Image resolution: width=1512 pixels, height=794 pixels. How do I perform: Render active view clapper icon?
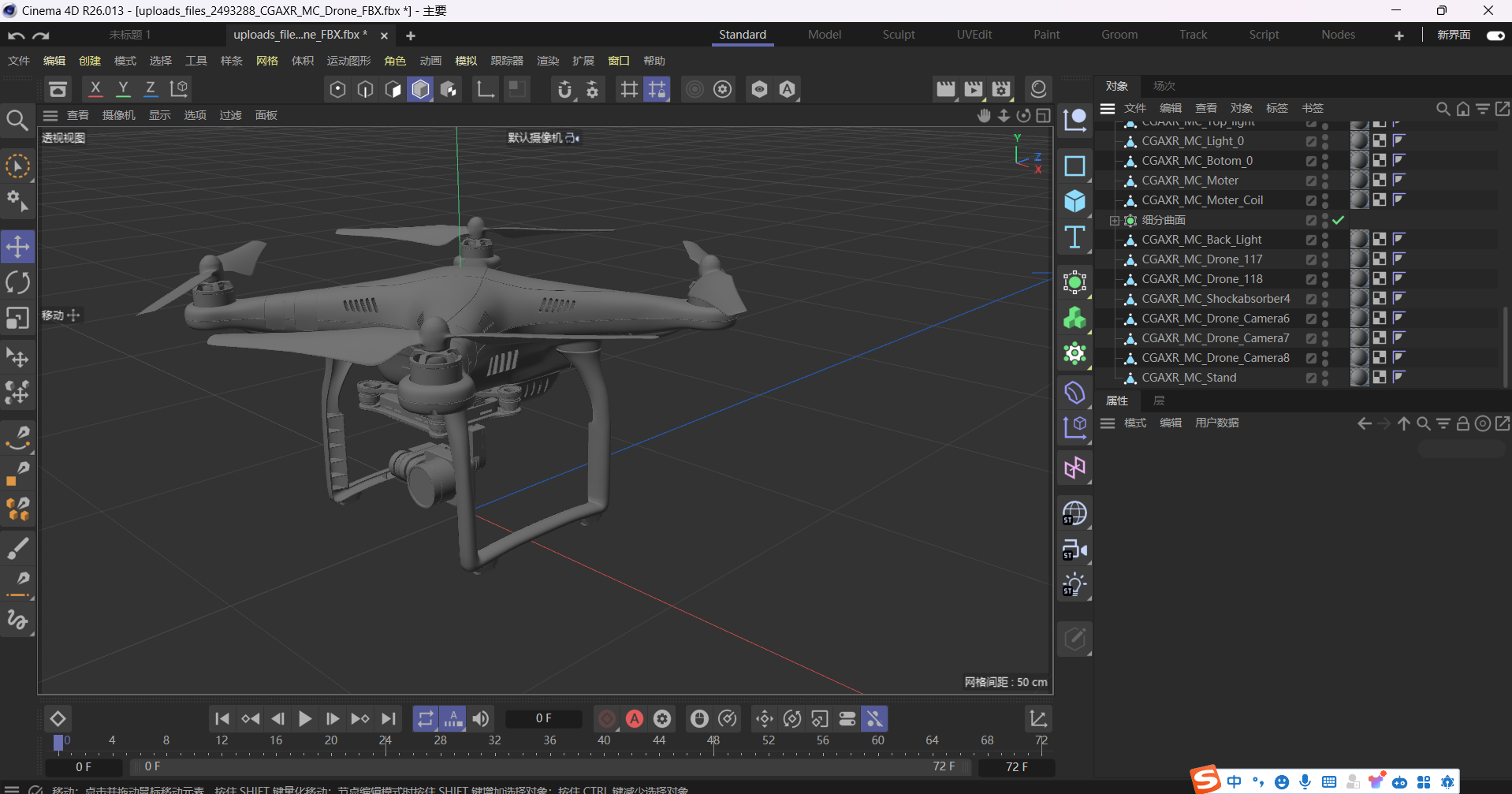(946, 89)
